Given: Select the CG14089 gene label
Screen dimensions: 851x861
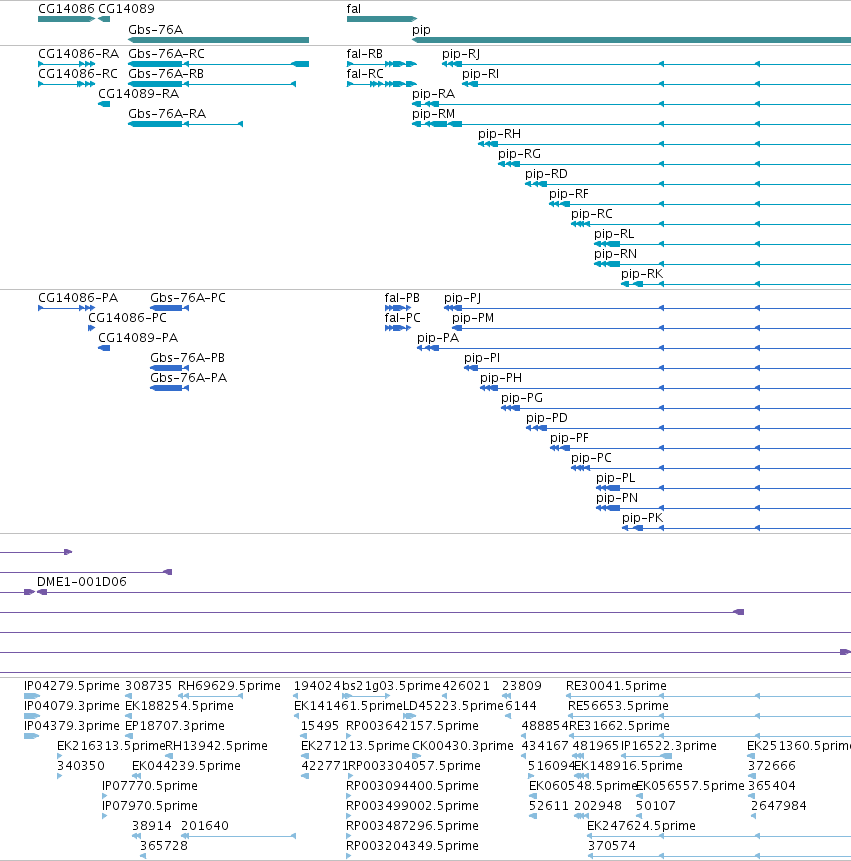Looking at the screenshot, I should pyautogui.click(x=126, y=9).
